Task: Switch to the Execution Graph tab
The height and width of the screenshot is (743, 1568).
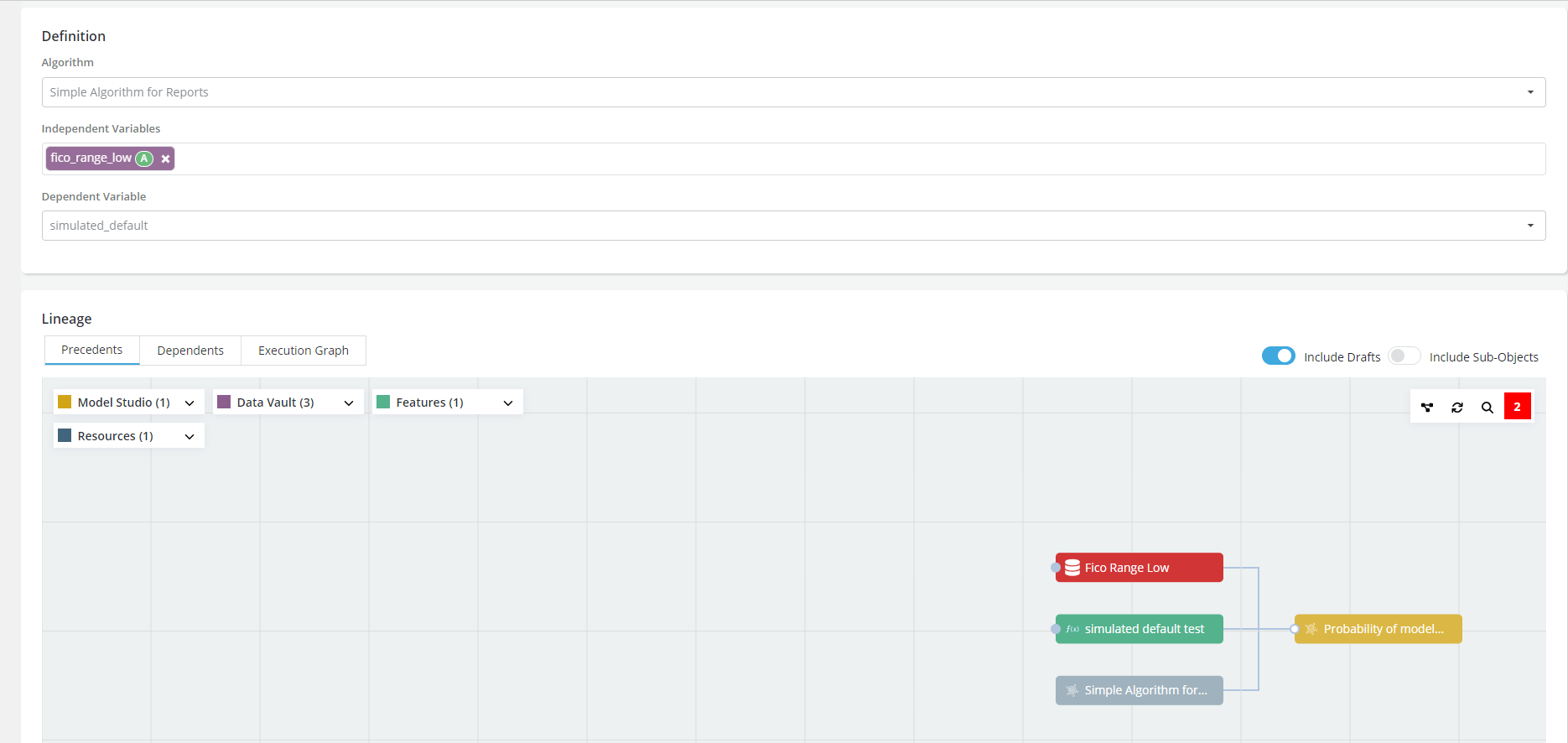Action: 303,351
